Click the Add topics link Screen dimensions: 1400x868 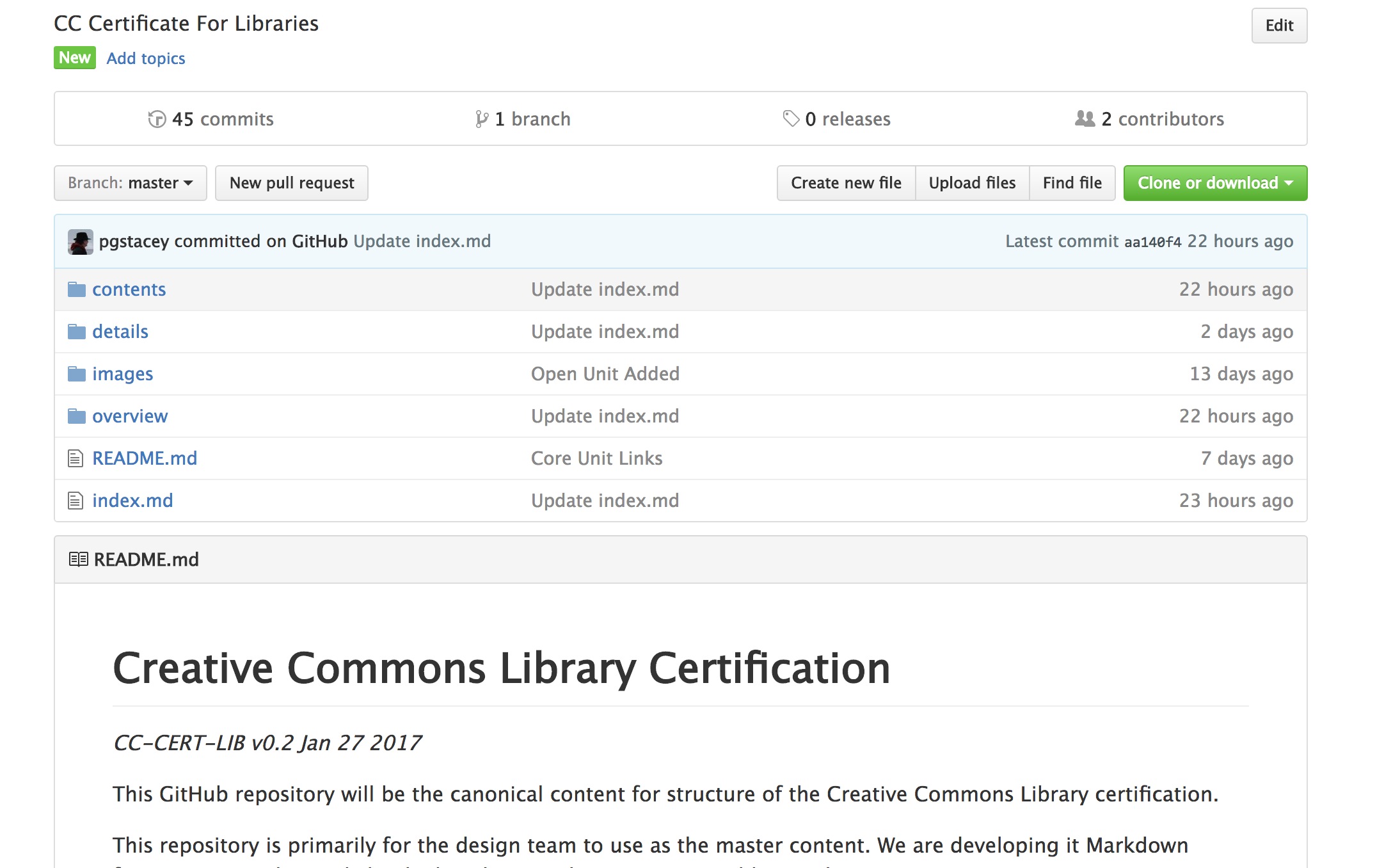pyautogui.click(x=146, y=58)
